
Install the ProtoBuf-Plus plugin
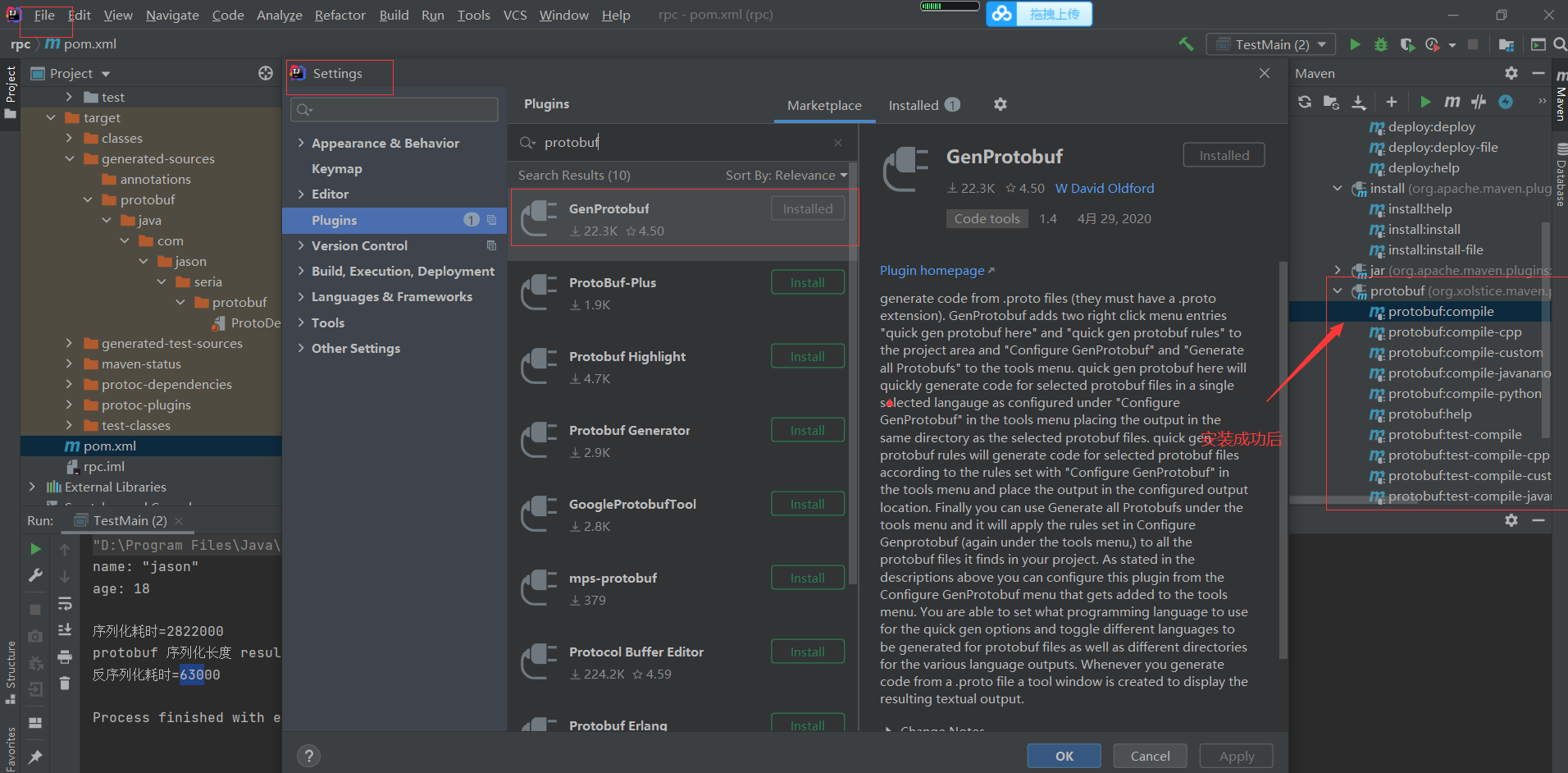[x=808, y=282]
